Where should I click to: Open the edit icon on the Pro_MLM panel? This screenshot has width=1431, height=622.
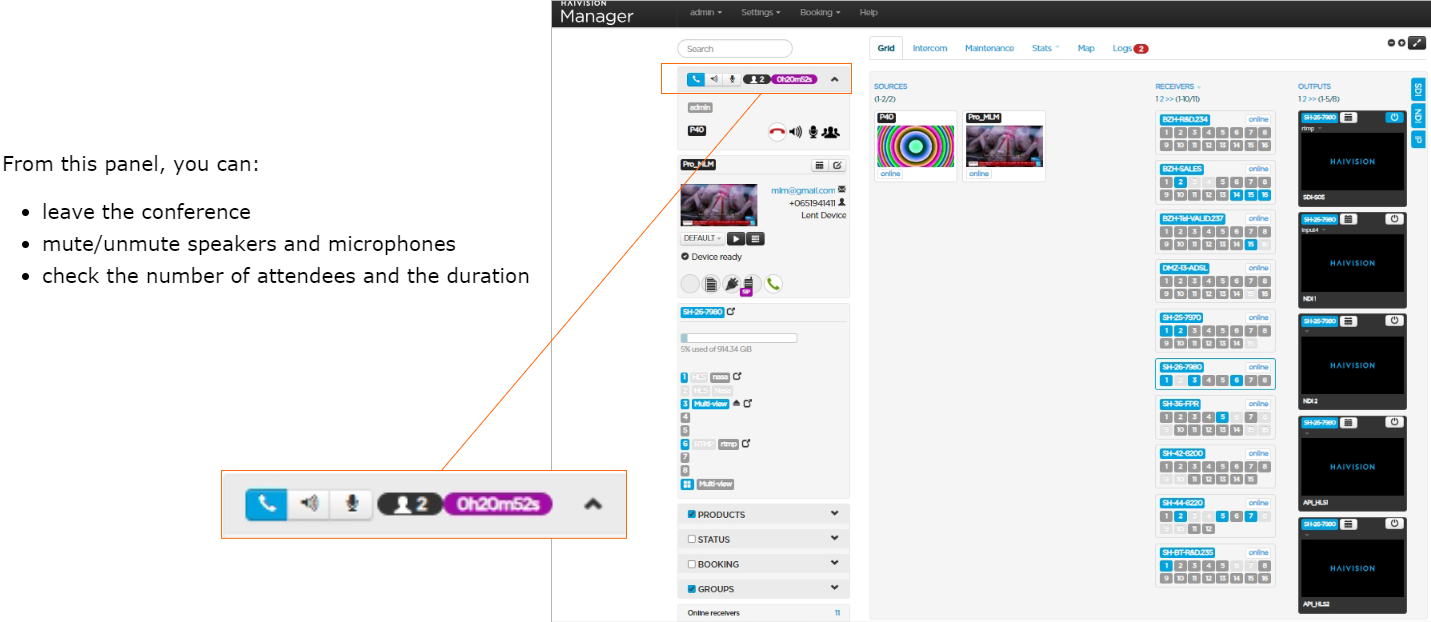click(x=837, y=165)
